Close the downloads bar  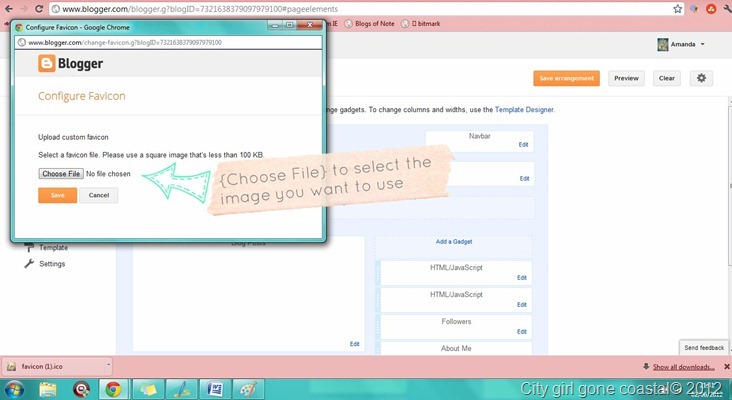pyautogui.click(x=726, y=367)
